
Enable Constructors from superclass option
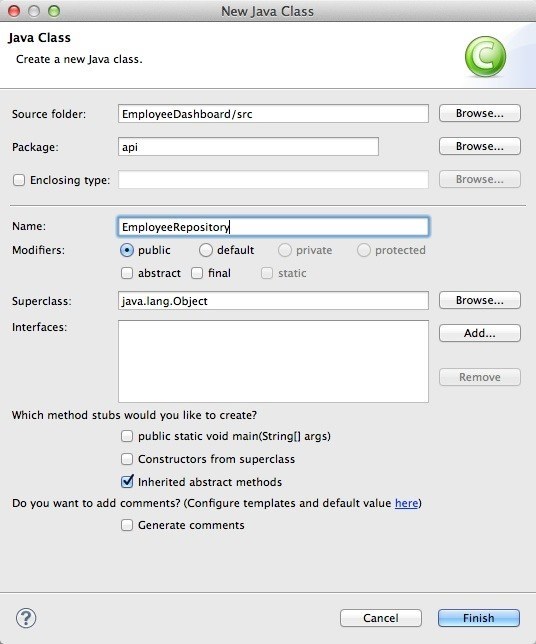point(127,459)
